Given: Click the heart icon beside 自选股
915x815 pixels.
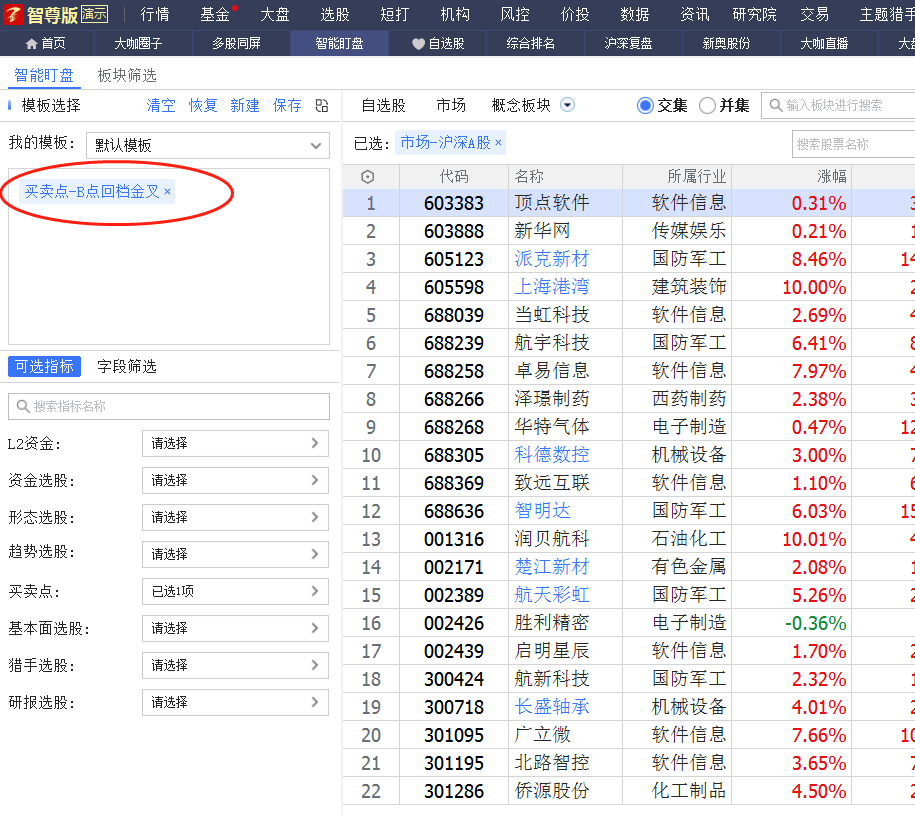Looking at the screenshot, I should (418, 44).
